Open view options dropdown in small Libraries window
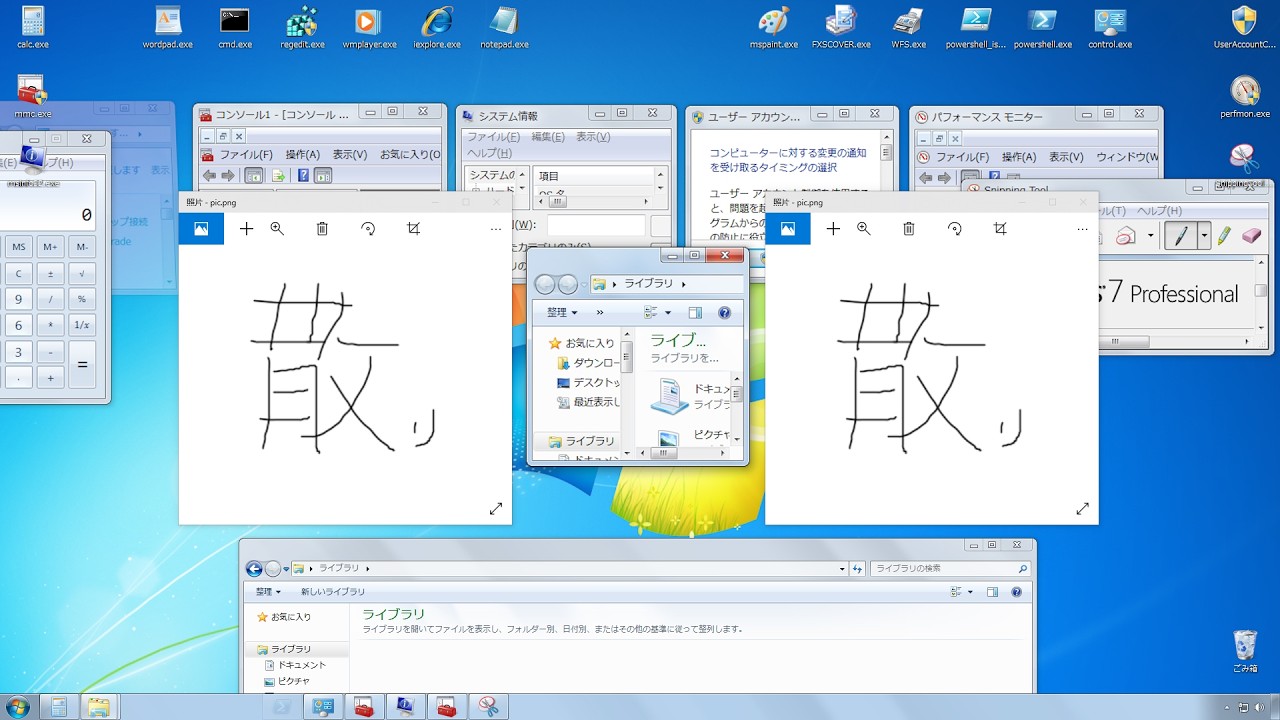The height and width of the screenshot is (720, 1280). pos(668,313)
